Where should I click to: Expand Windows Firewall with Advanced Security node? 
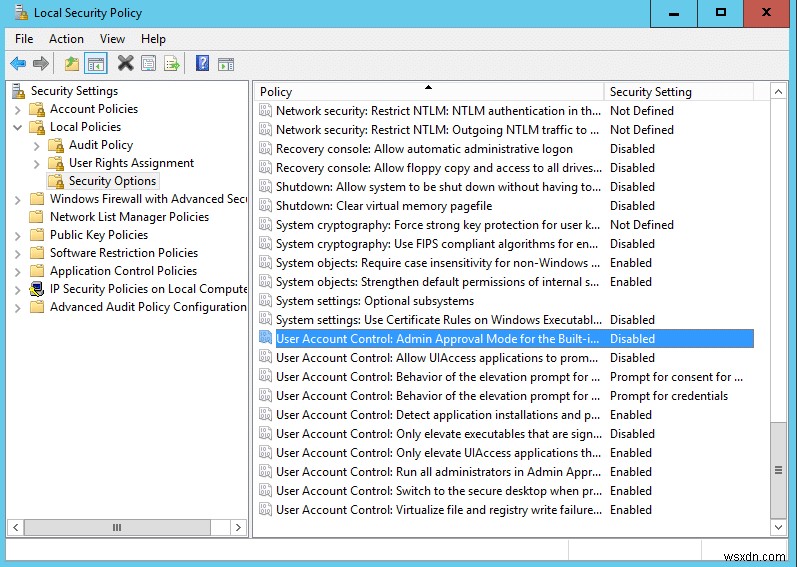click(17, 200)
